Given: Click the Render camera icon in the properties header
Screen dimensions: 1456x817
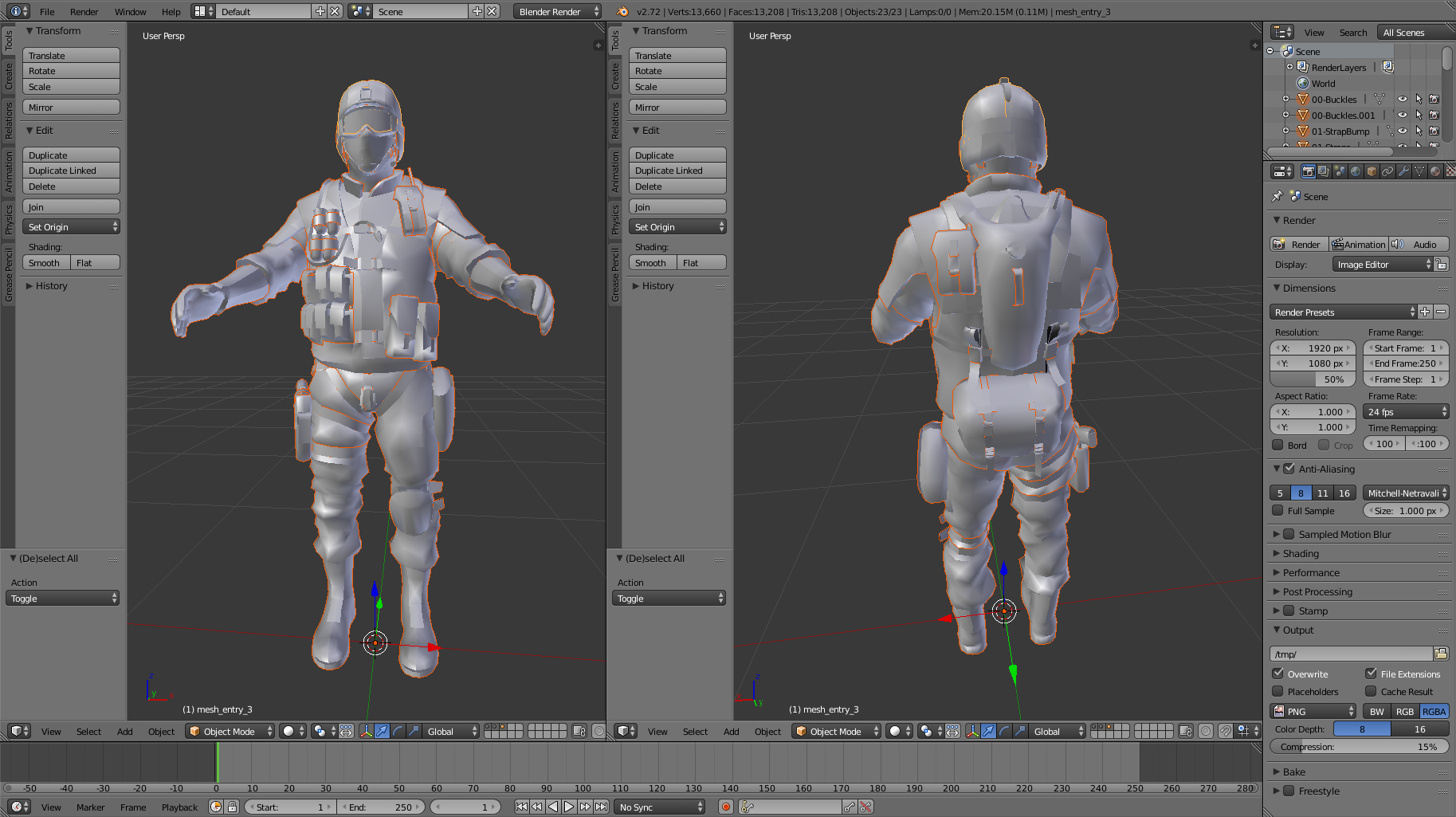Looking at the screenshot, I should (1308, 171).
